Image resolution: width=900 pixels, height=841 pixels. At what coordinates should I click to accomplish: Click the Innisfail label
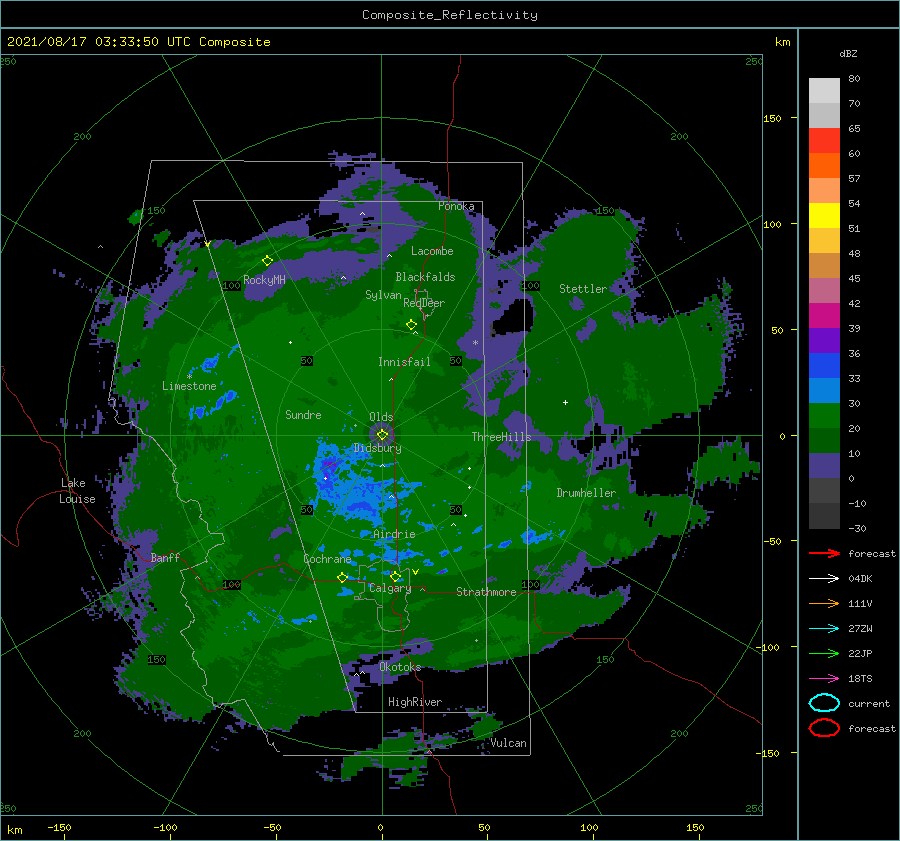click(x=404, y=362)
